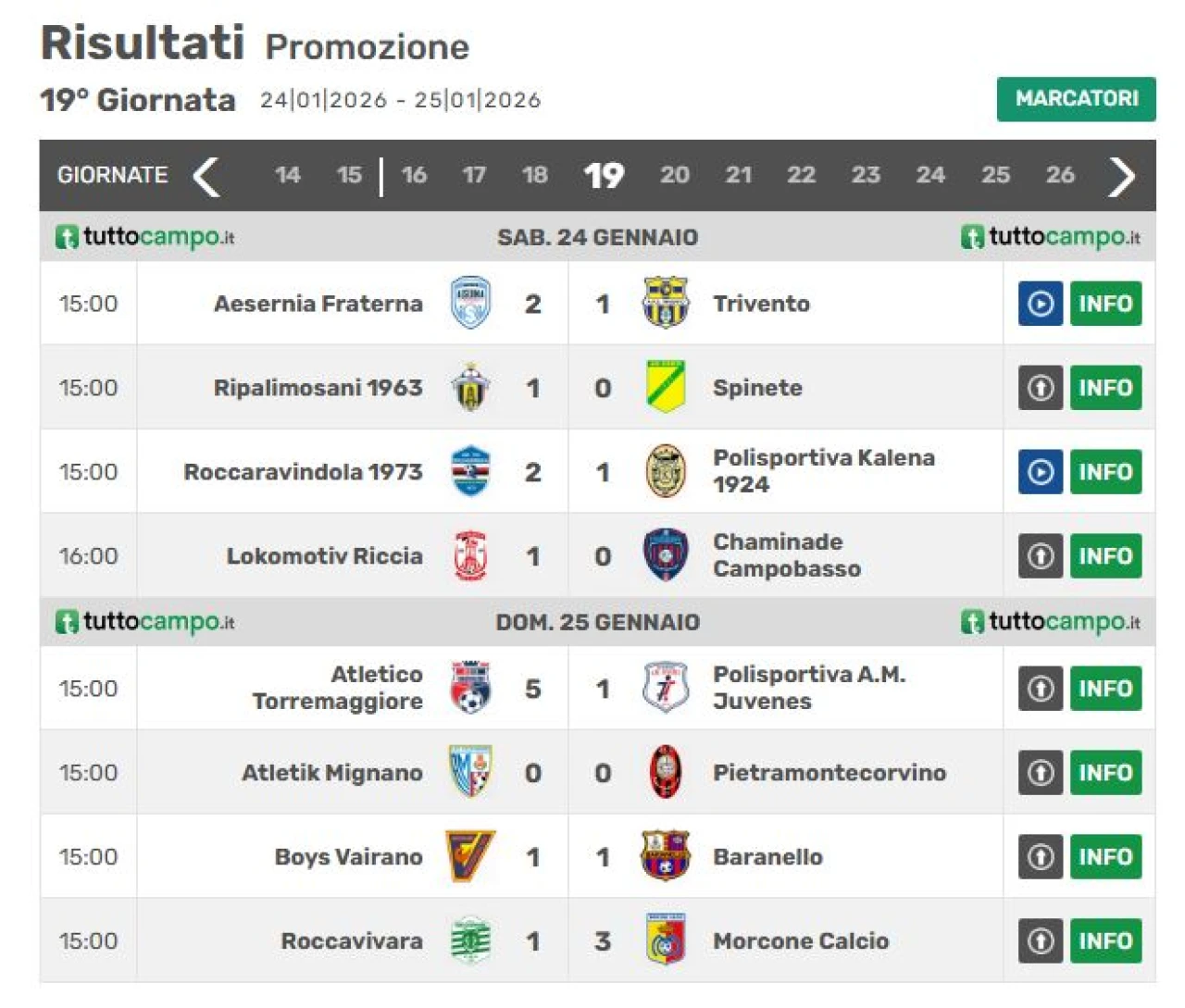Open INFO for Lokomotiv Riccia match
The width and height of the screenshot is (1185, 1008).
[x=1105, y=556]
